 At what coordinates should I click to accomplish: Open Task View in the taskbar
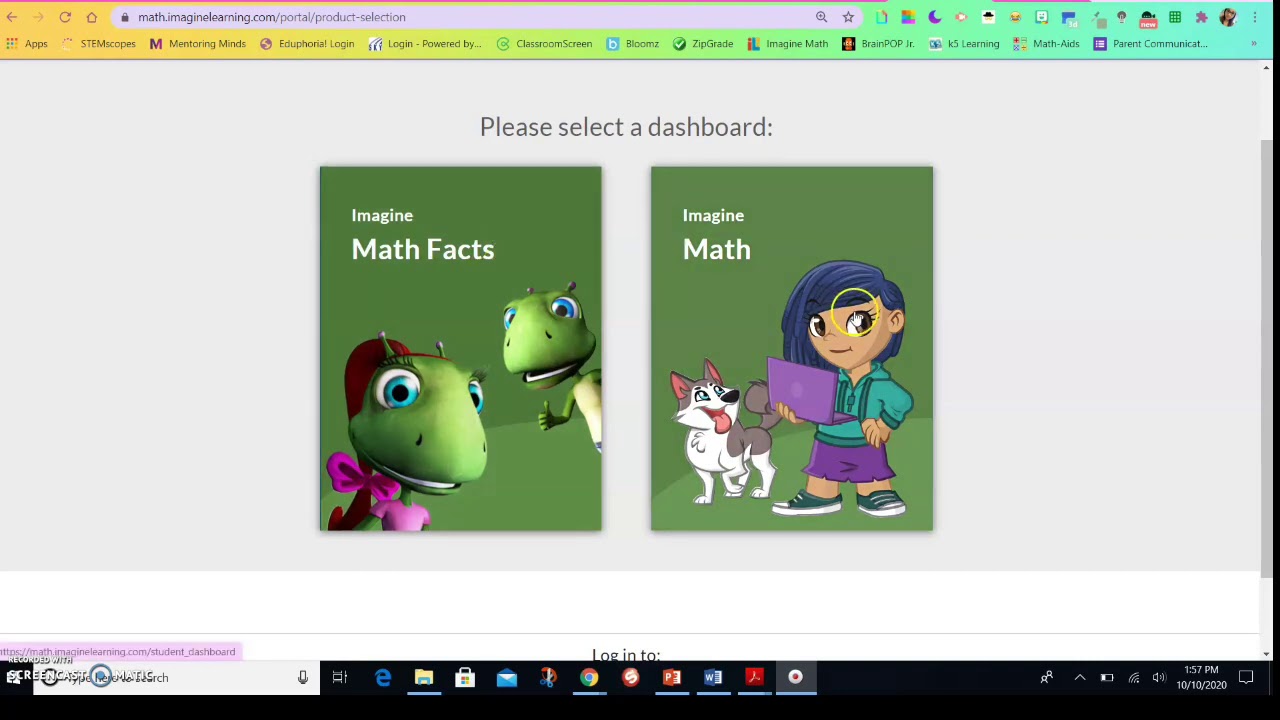pyautogui.click(x=340, y=678)
